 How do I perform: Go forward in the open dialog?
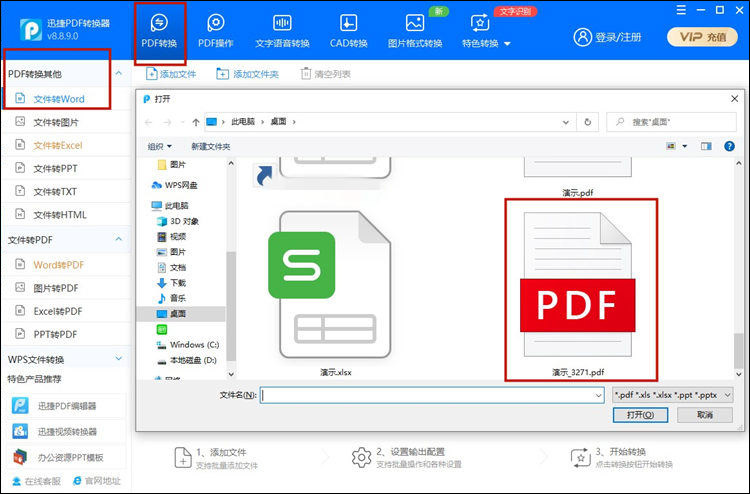[167, 122]
